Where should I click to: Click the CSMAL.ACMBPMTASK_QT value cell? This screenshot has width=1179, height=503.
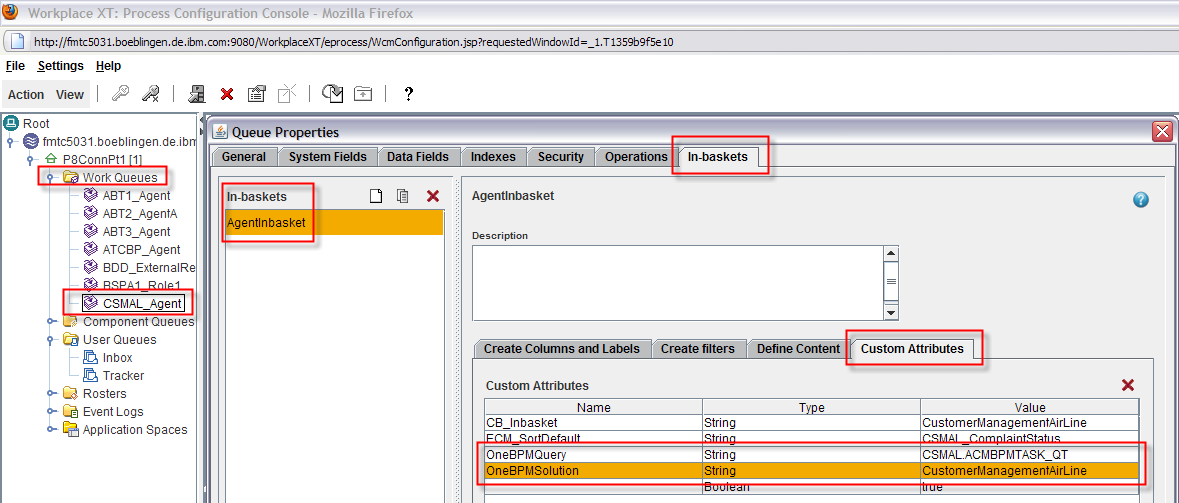click(x=1029, y=455)
